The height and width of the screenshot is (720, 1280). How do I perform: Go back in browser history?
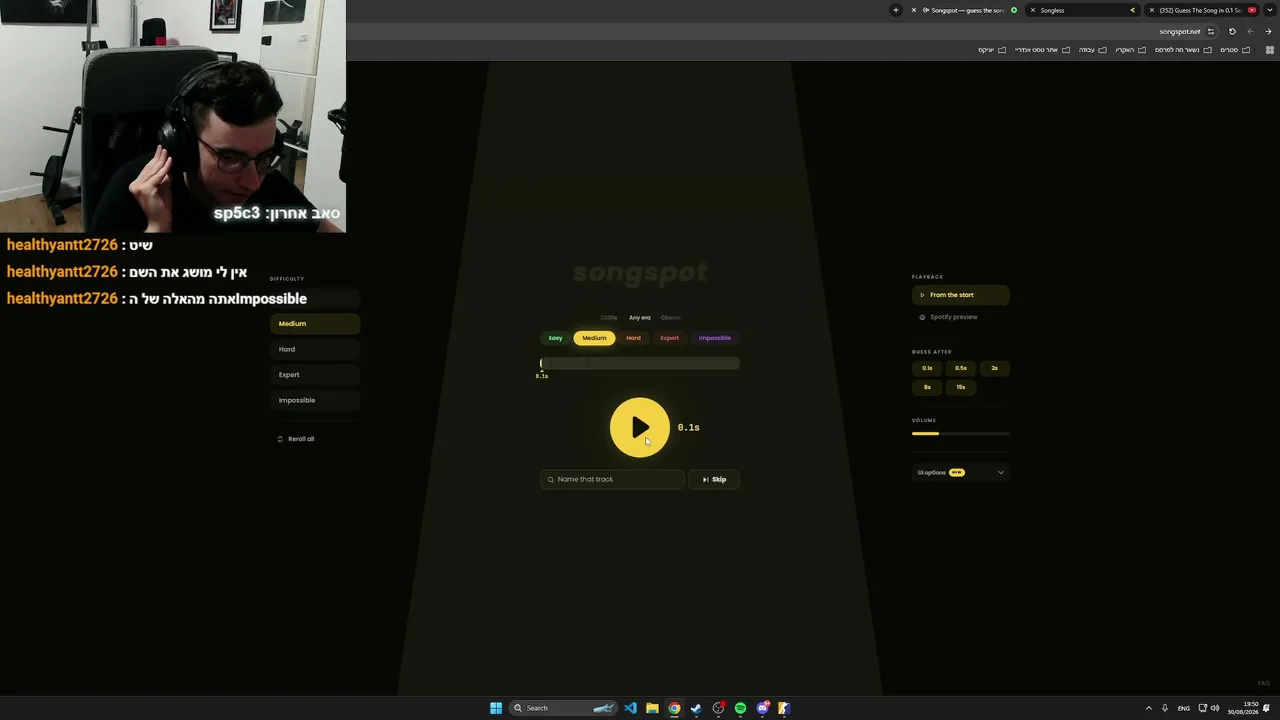(1268, 32)
